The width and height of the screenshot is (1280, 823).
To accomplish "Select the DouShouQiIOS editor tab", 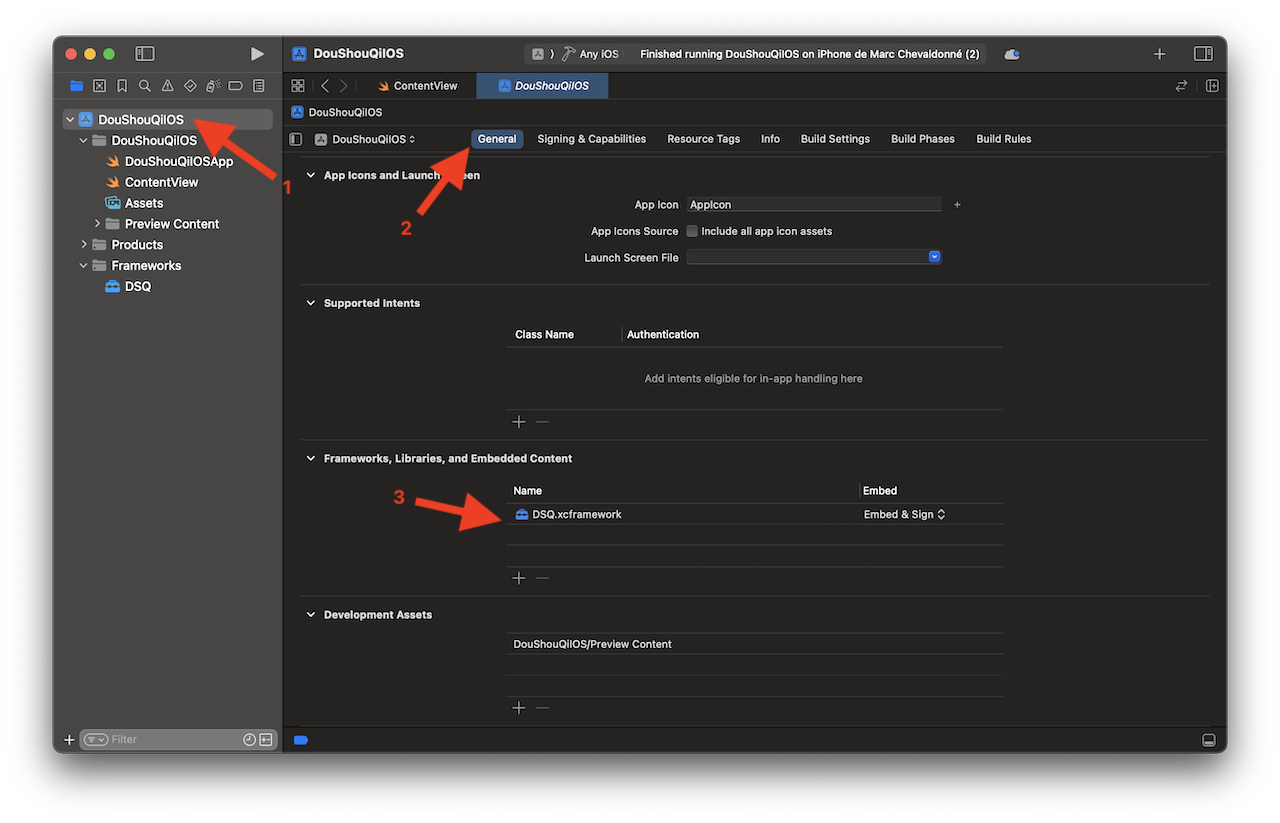I will pyautogui.click(x=543, y=86).
